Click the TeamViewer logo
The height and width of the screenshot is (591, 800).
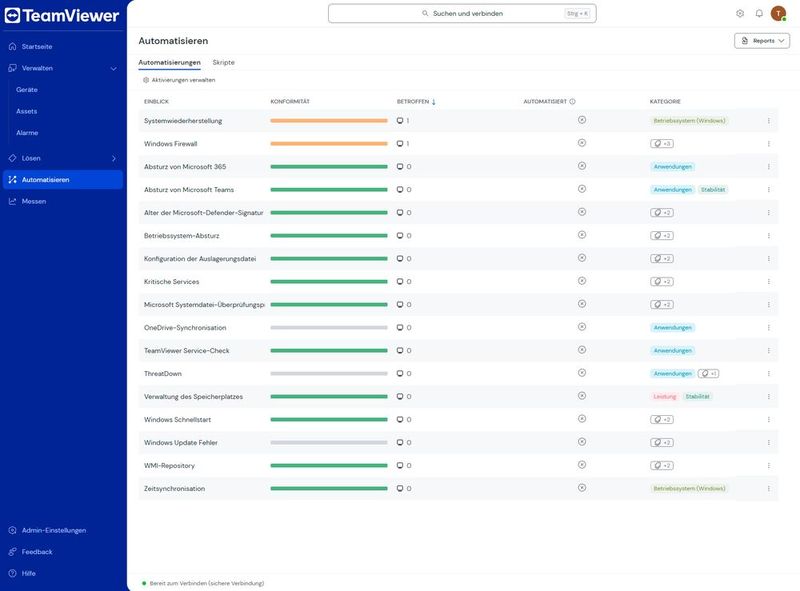point(62,16)
